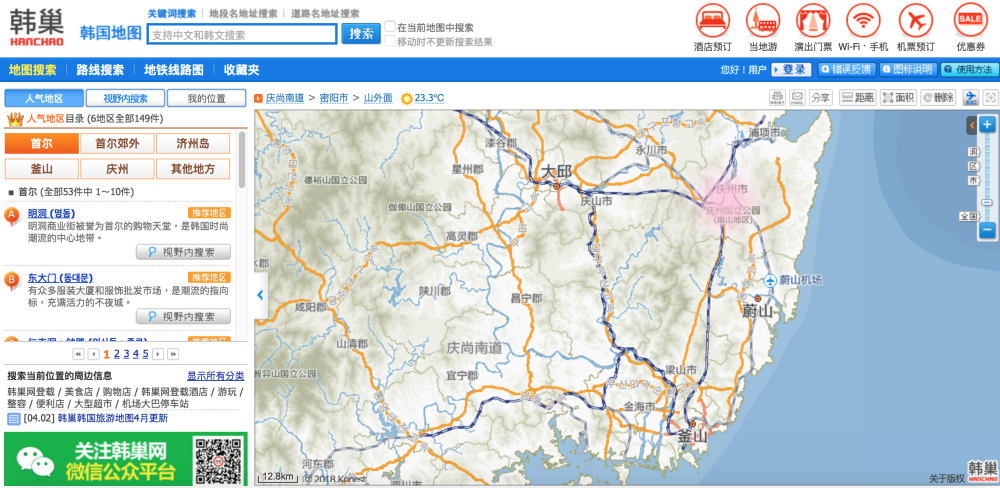1000x488 pixels.
Task: Zoom out with the minus button
Action: coord(987,230)
